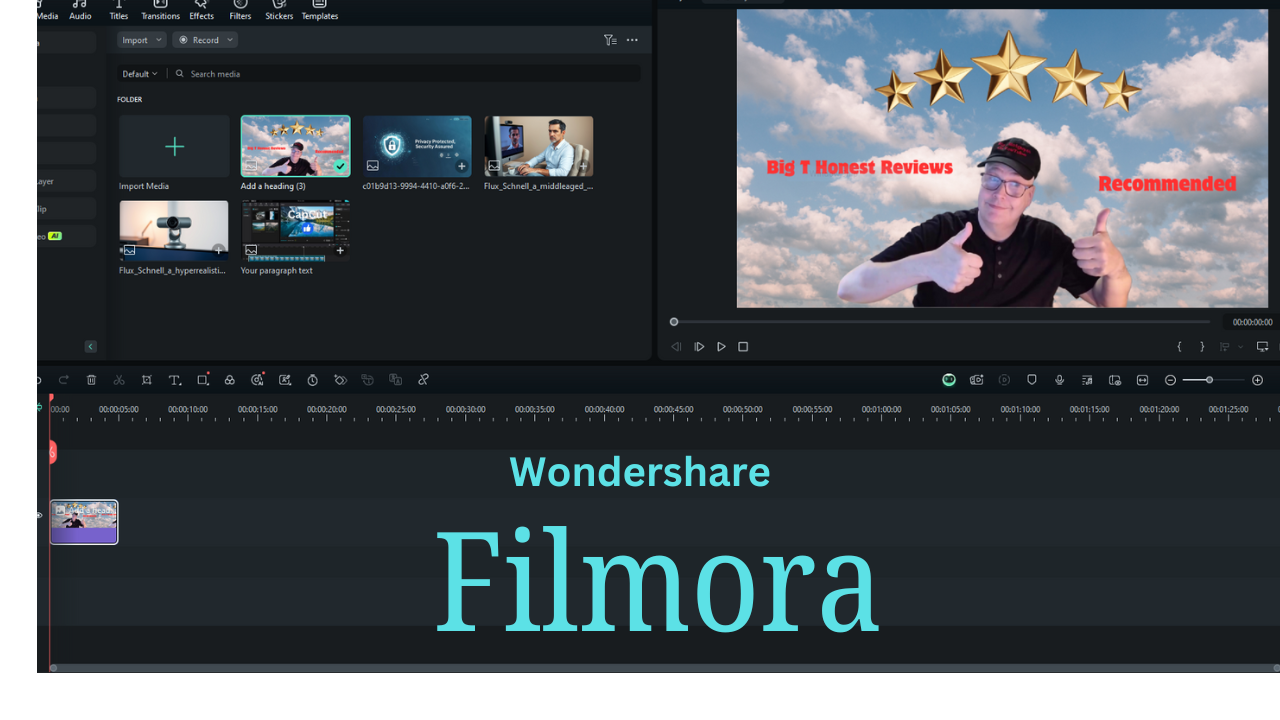Click the redo arrow in timeline toolbar

click(64, 380)
